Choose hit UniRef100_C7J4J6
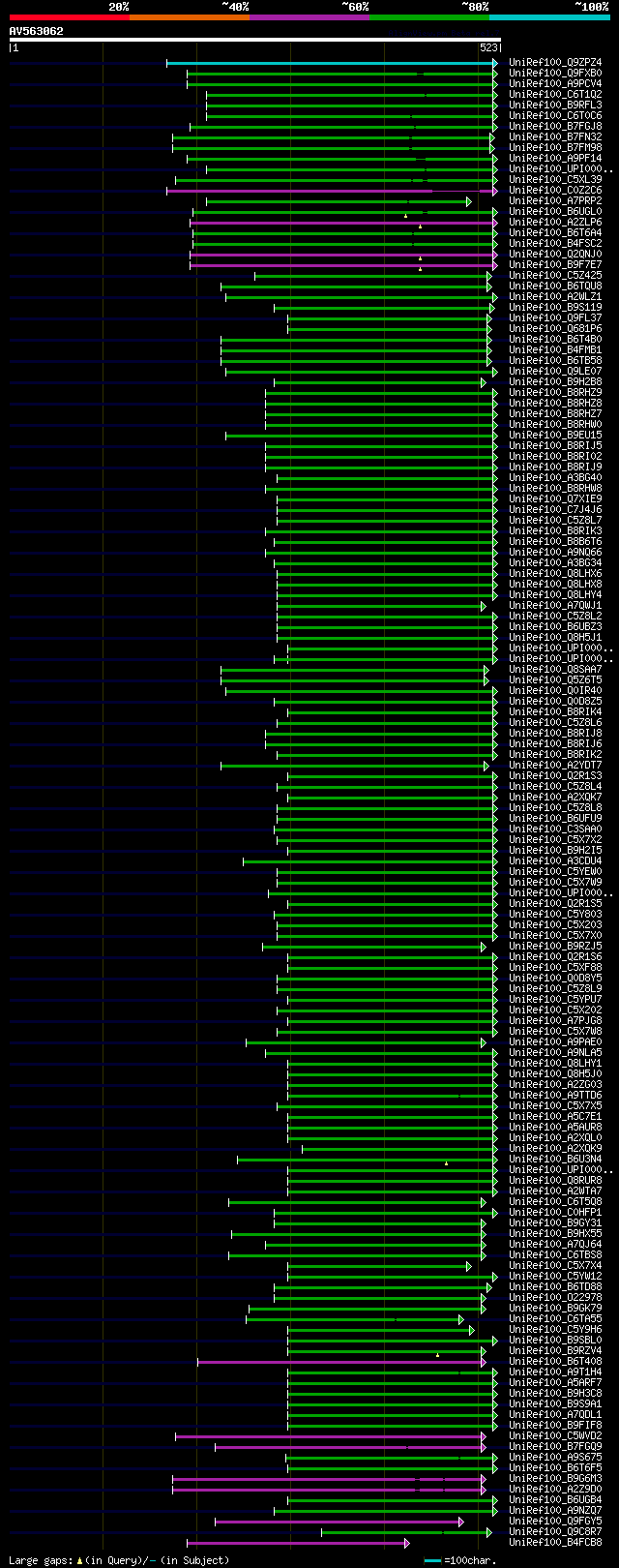Image resolution: width=619 pixels, height=1568 pixels. pos(555,510)
